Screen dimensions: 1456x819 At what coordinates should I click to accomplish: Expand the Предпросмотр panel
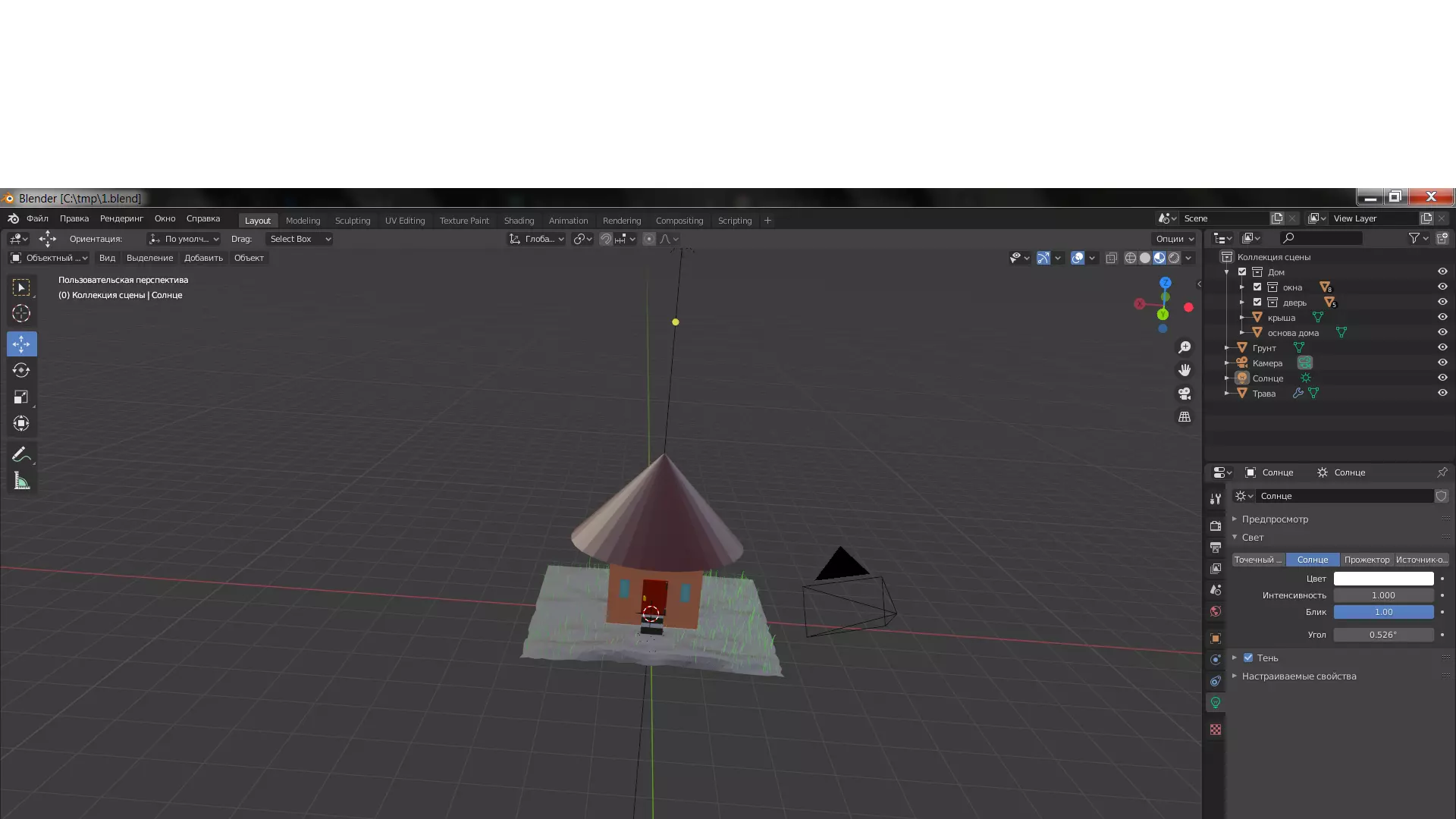click(x=1274, y=519)
